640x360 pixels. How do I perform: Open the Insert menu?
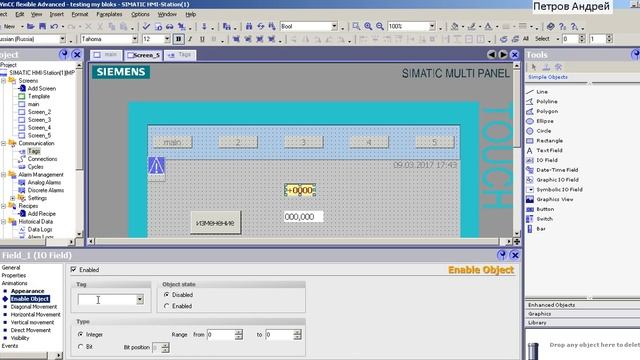coord(56,14)
